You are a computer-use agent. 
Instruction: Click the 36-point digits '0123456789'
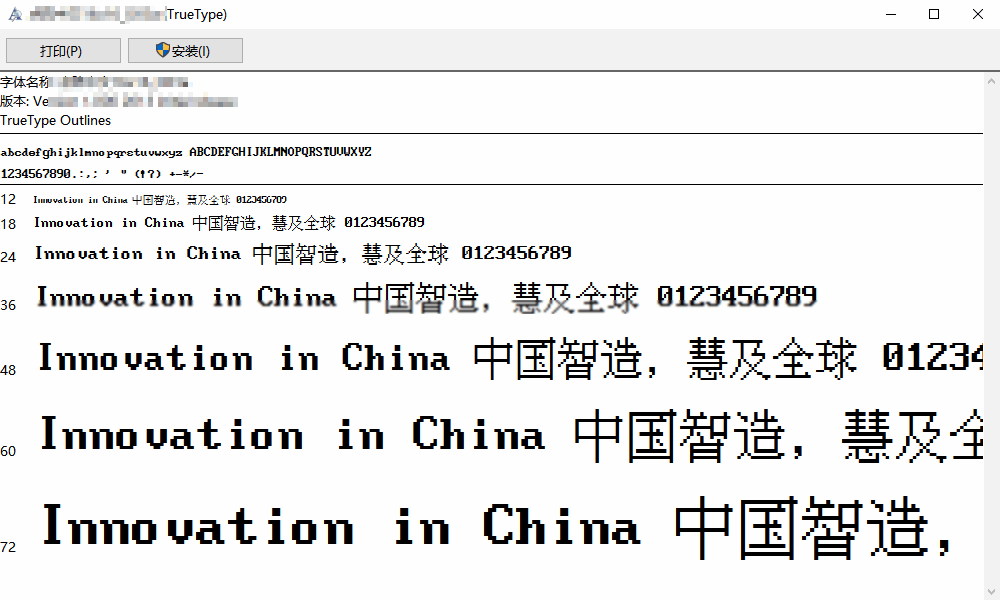coord(737,296)
